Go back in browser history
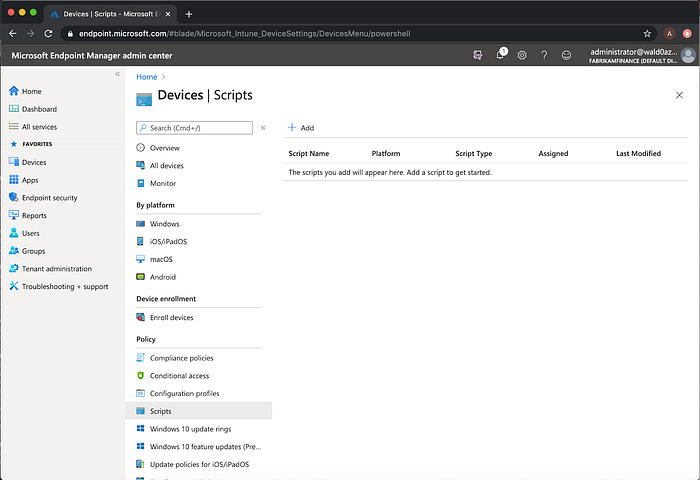Image resolution: width=700 pixels, height=480 pixels. (x=12, y=33)
